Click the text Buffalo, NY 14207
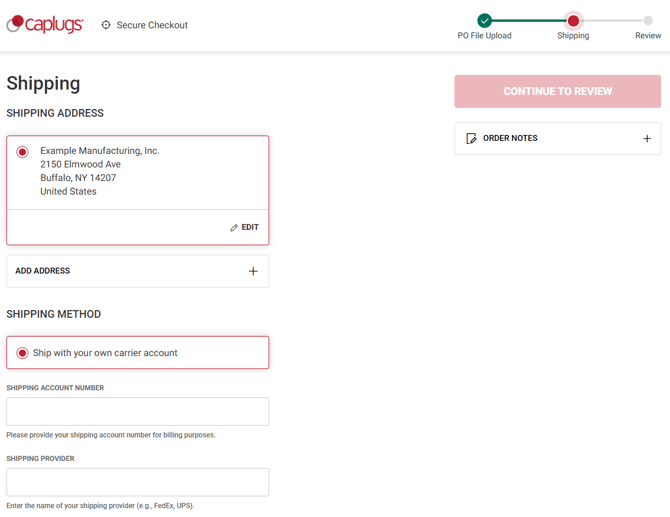This screenshot has height=517, width=670. (x=78, y=178)
